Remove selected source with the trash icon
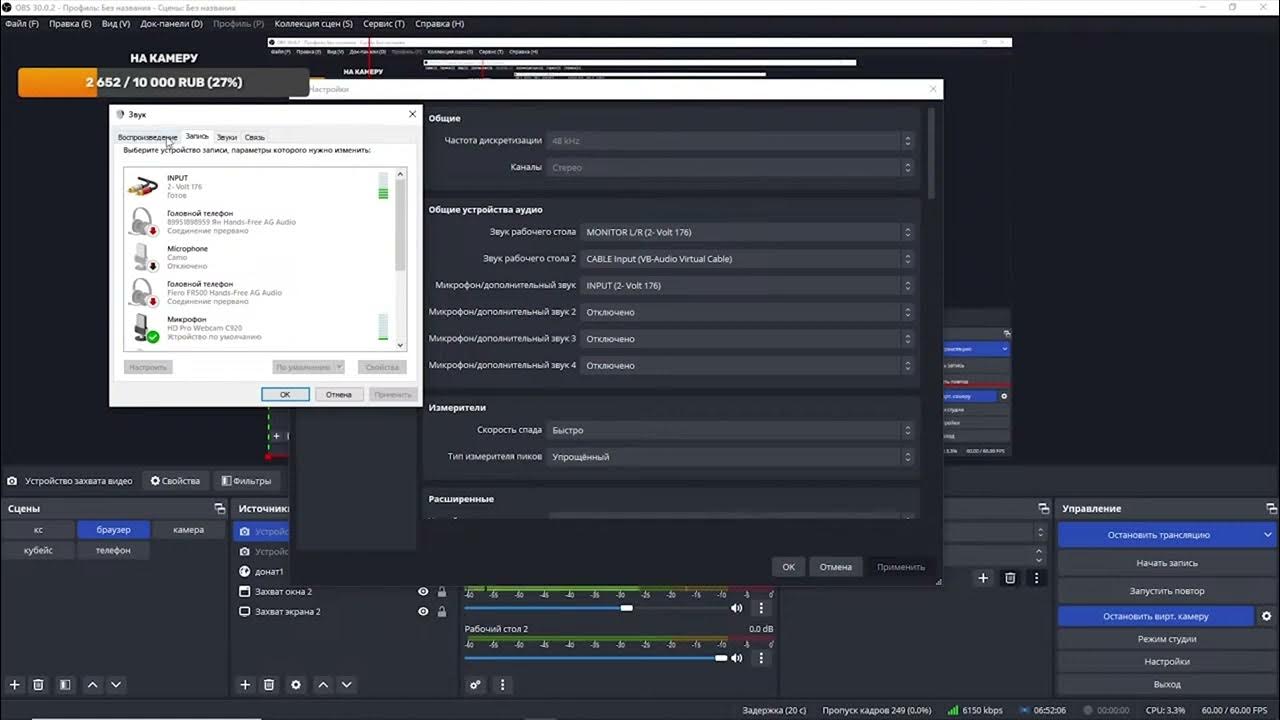Screen dimensions: 1280x720 pos(269,685)
